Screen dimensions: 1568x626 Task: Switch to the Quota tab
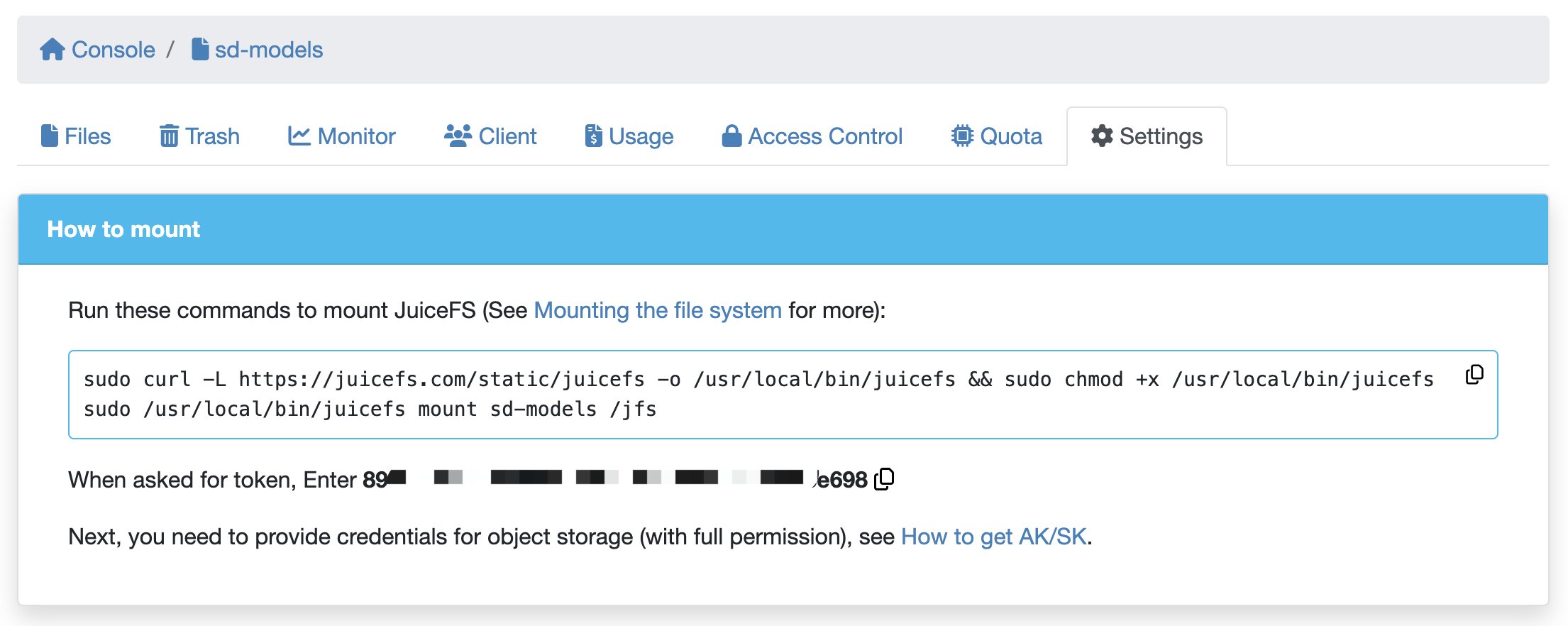click(996, 136)
